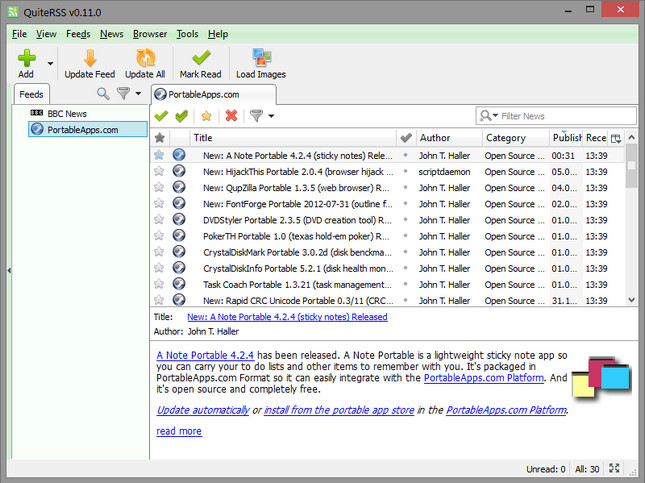Image resolution: width=645 pixels, height=483 pixels.
Task: Click the Unread: 0 status bar counter
Action: [x=545, y=469]
